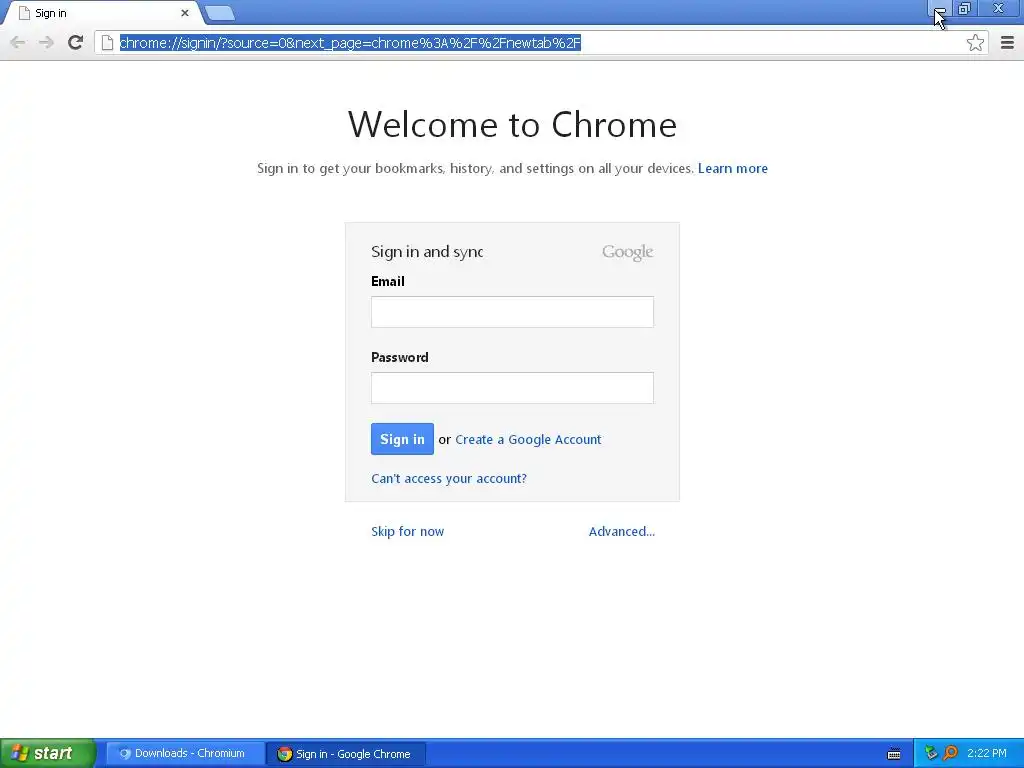
Task: Click into the Password field
Action: pos(512,388)
